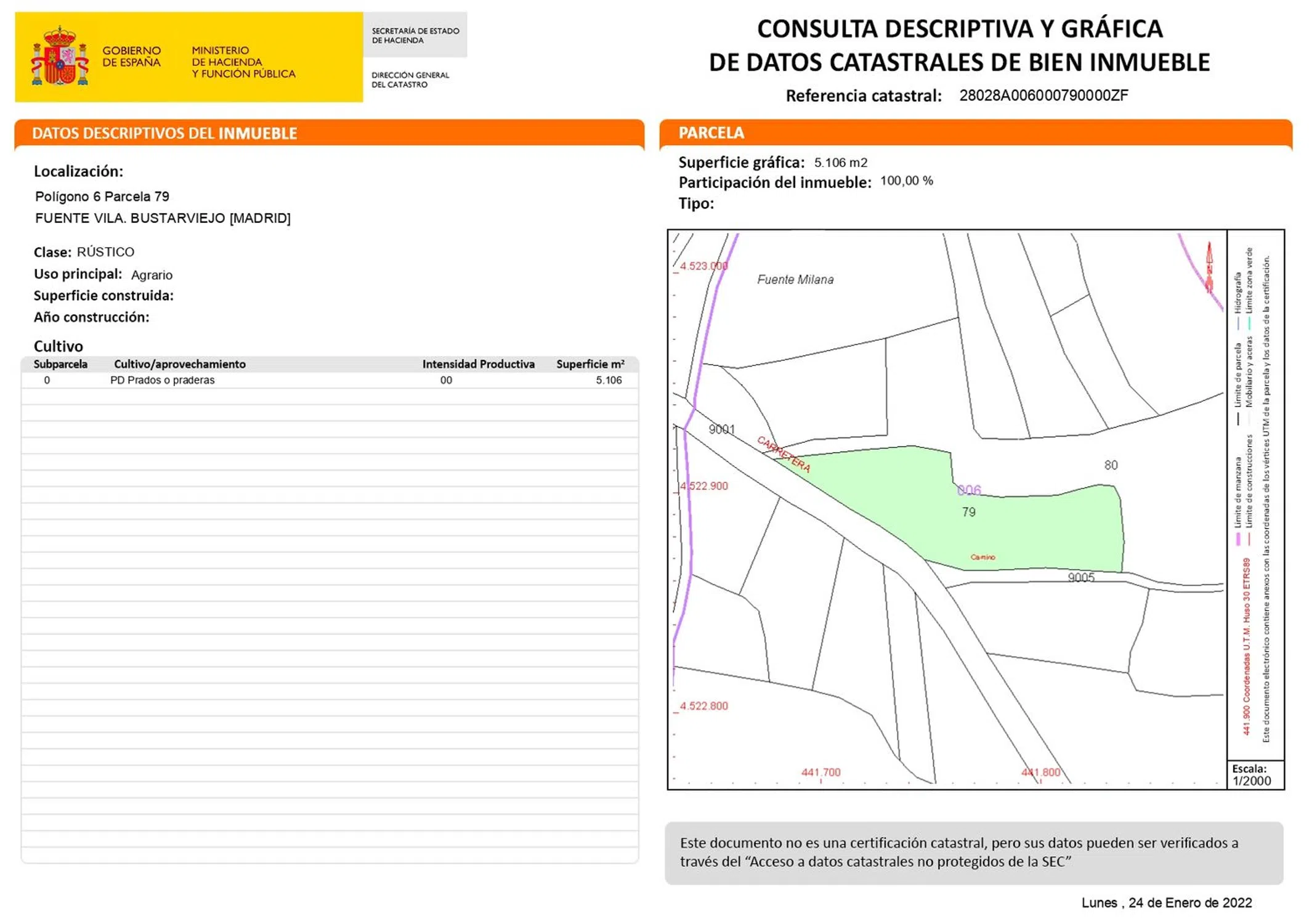
Task: Click the north arrow on the map
Action: point(1209,267)
